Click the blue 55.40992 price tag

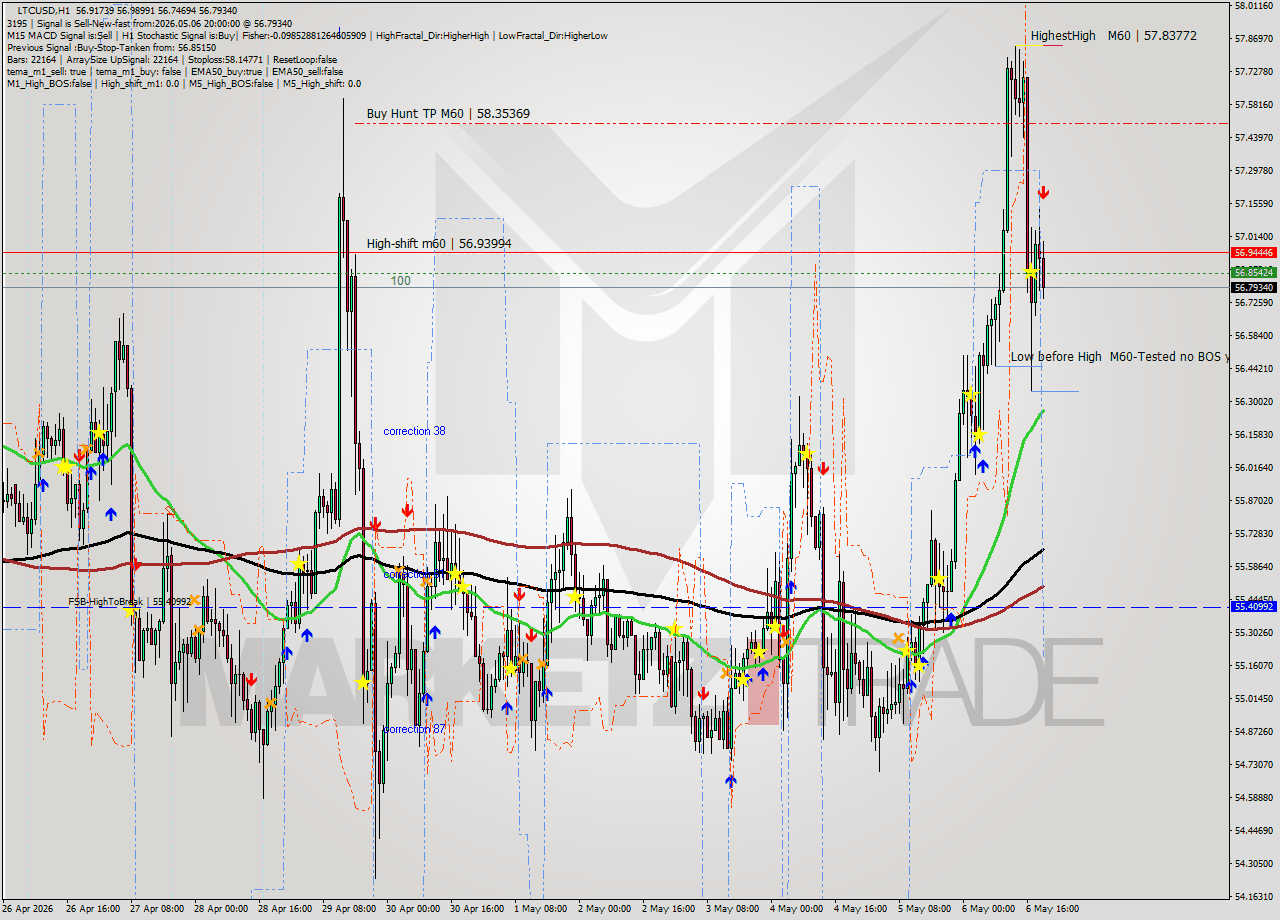tap(1253, 607)
